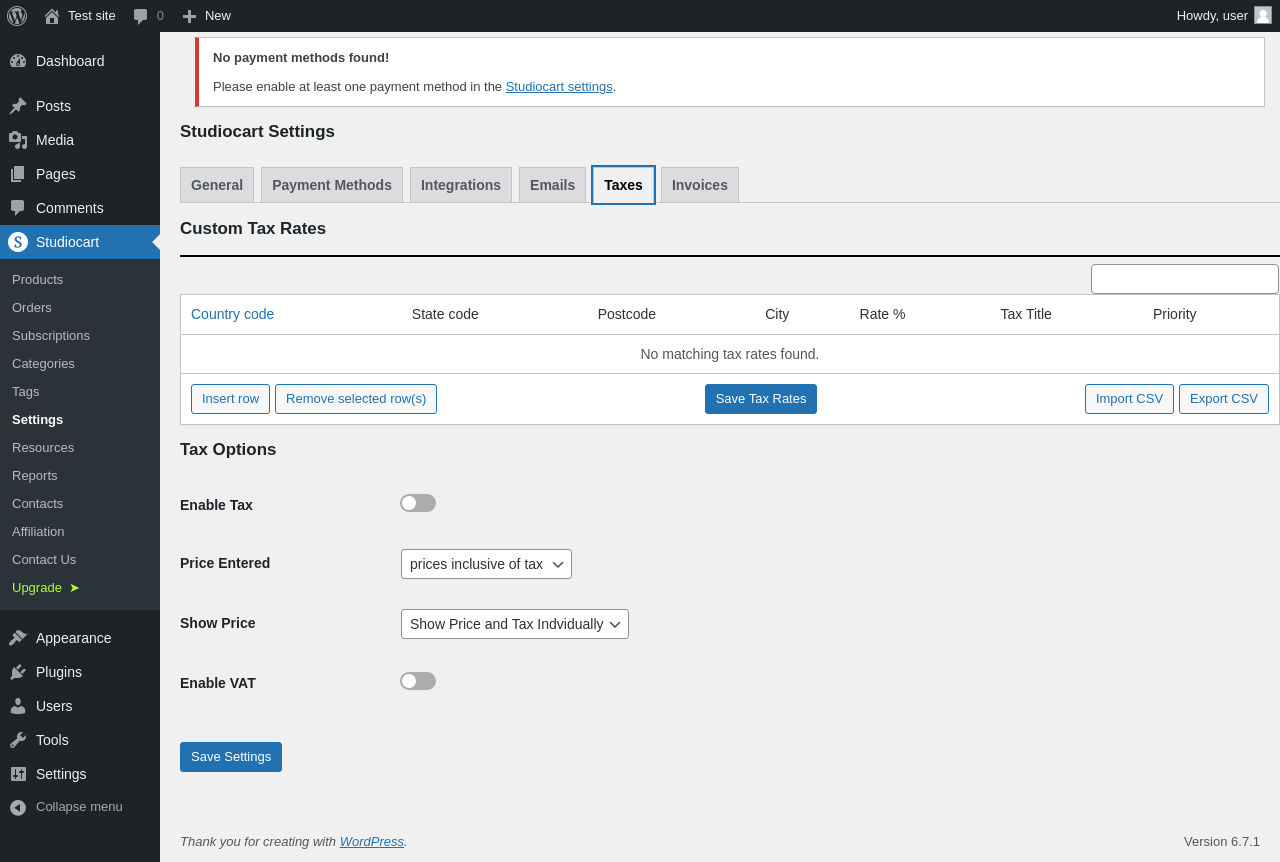This screenshot has width=1280, height=862.
Task: Click the Studiocart logo icon
Action: click(18, 242)
